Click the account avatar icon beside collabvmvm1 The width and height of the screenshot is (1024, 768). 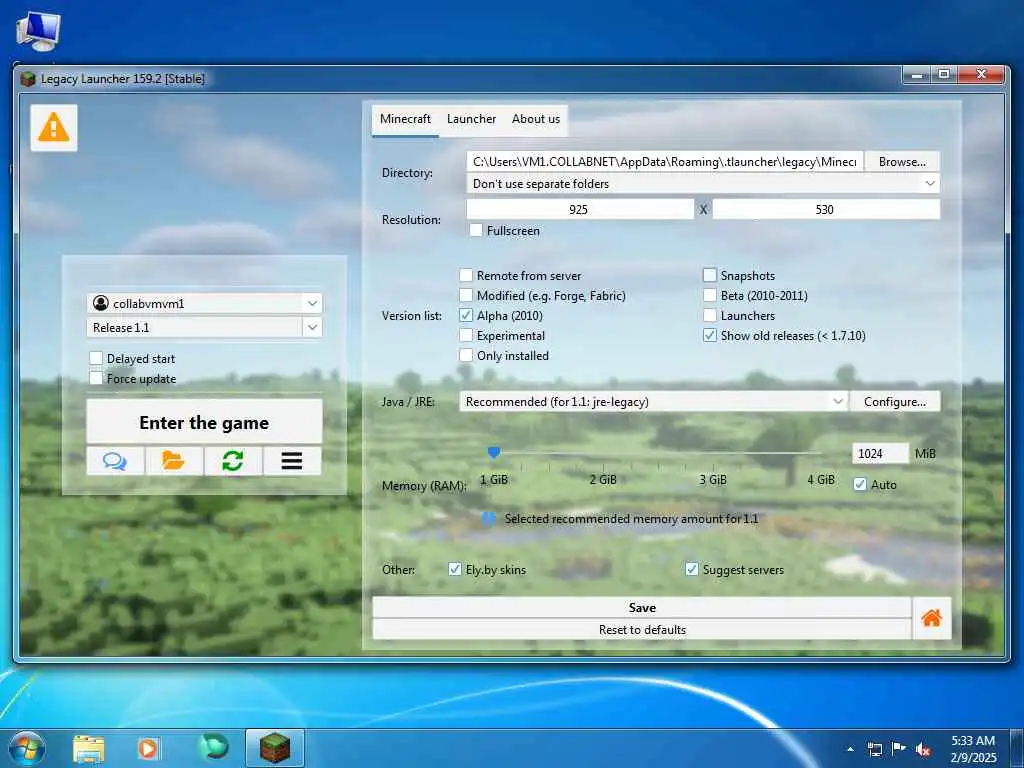(101, 303)
